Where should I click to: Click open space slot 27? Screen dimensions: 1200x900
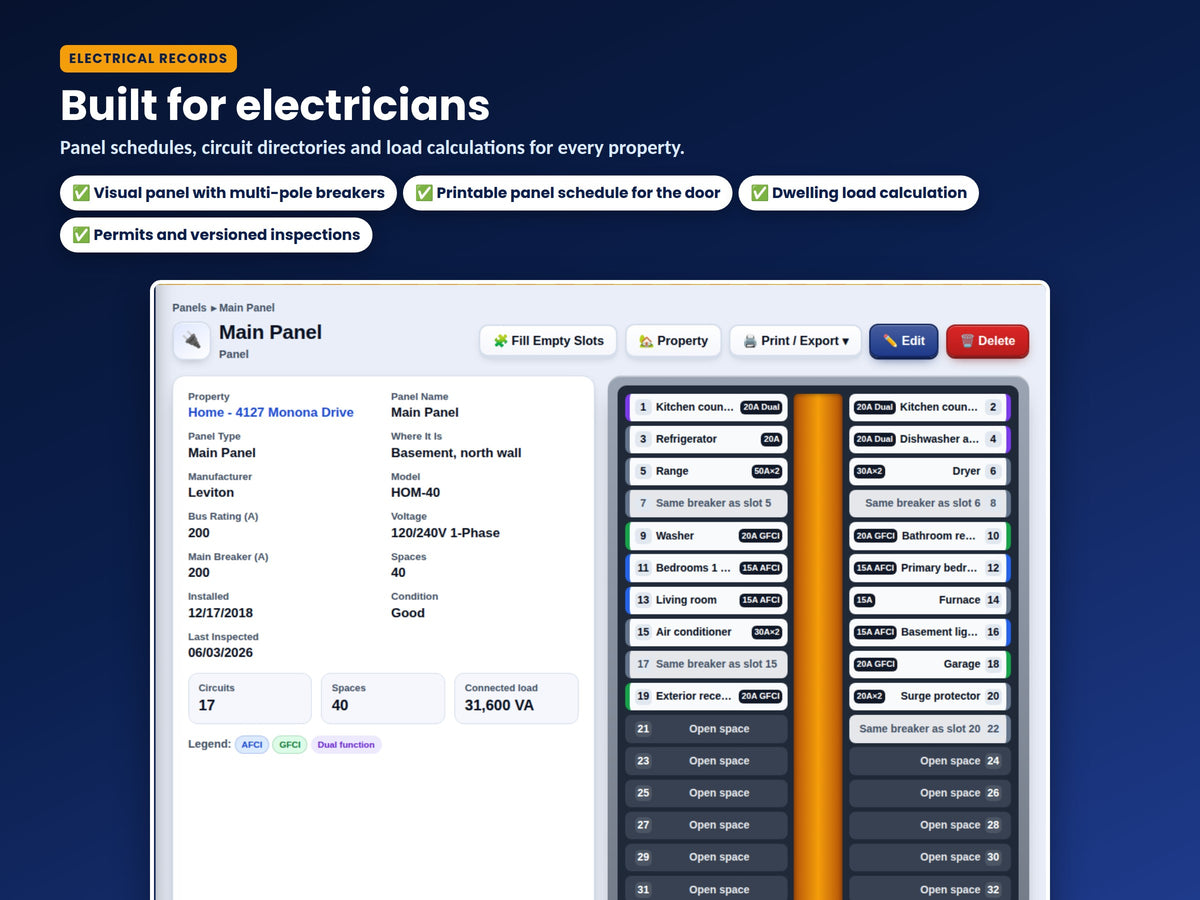pos(707,825)
